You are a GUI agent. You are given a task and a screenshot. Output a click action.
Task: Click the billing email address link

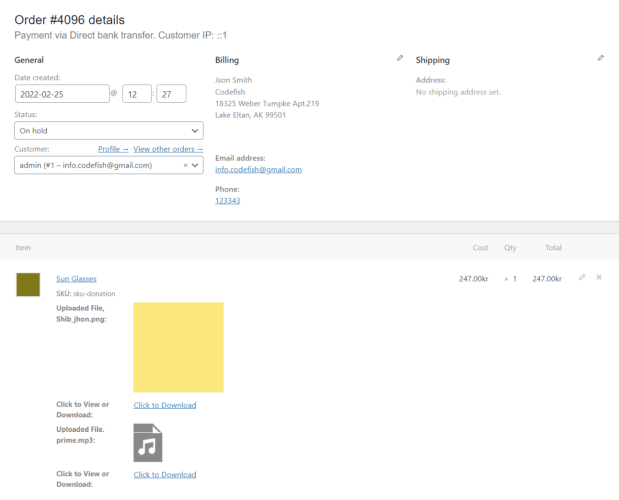(x=258, y=170)
